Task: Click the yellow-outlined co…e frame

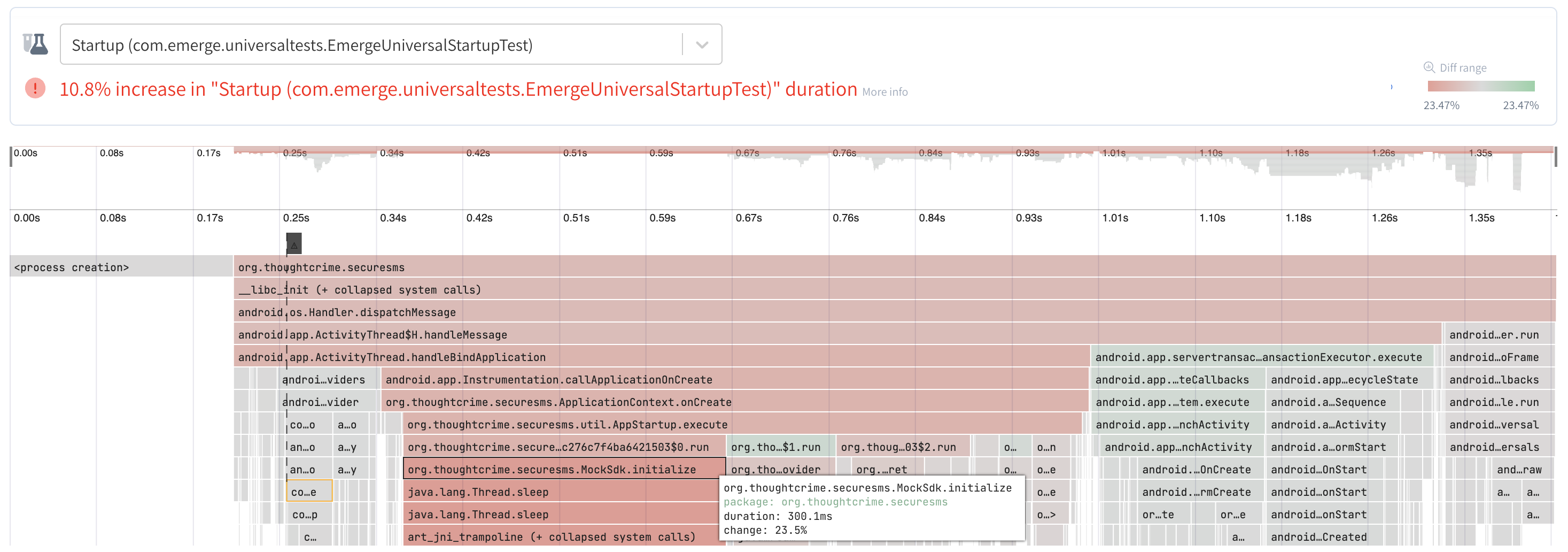Action: tap(309, 492)
